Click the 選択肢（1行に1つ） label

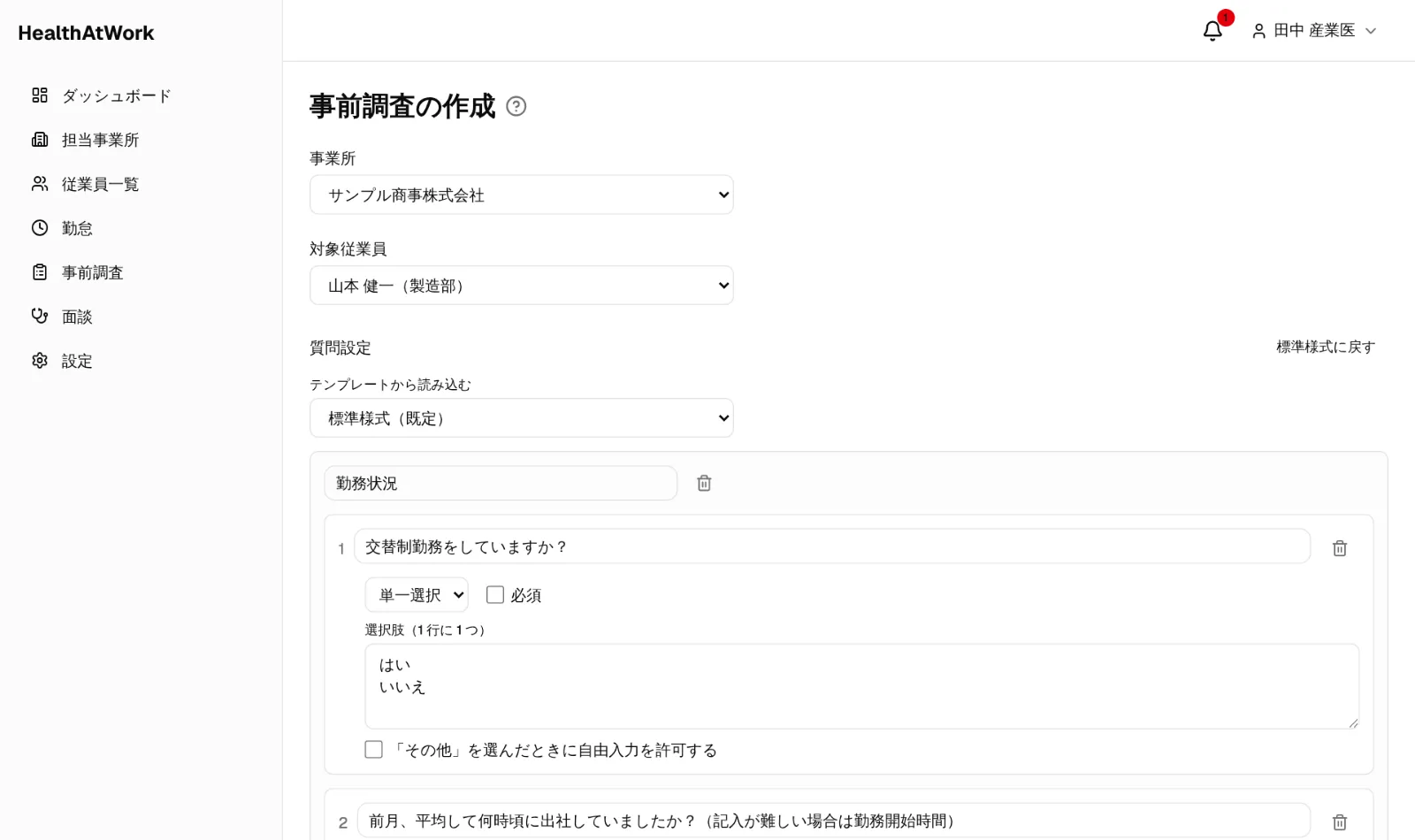pyautogui.click(x=425, y=630)
